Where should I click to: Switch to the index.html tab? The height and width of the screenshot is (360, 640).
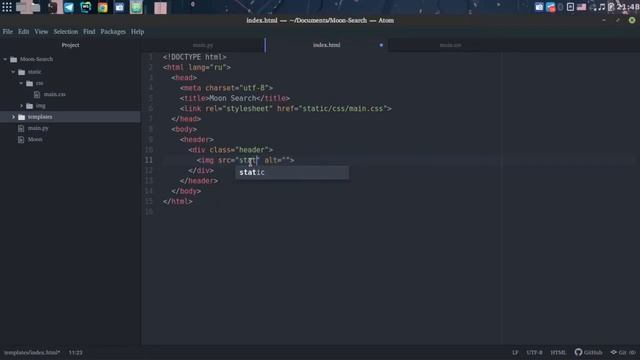326,45
